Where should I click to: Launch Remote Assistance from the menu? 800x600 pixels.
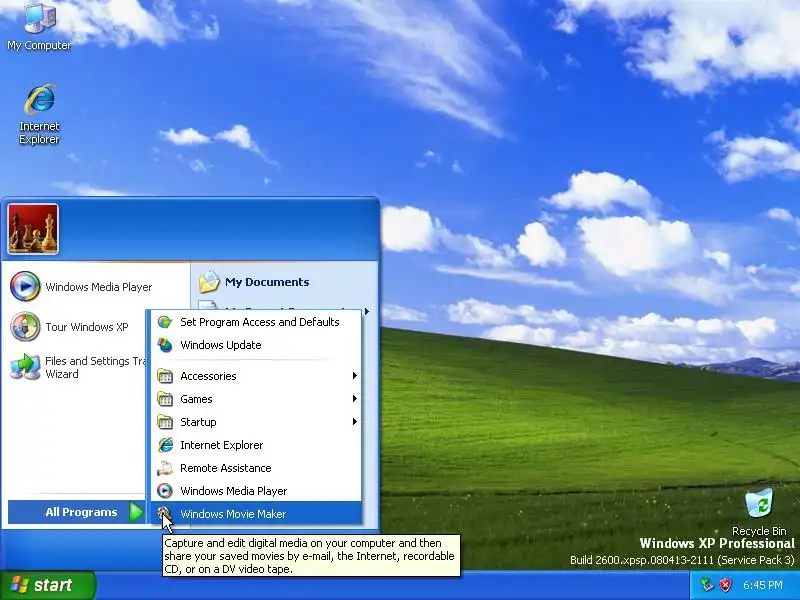(256, 468)
